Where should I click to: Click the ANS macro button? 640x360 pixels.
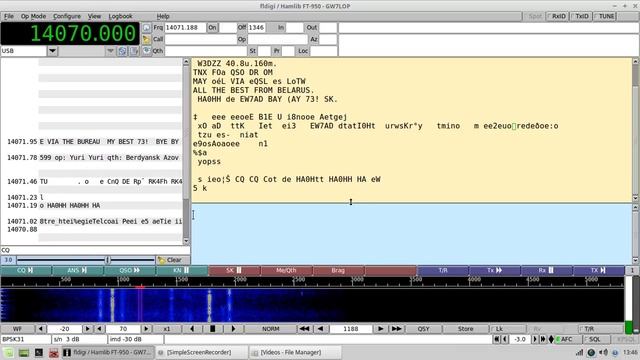click(x=78, y=270)
